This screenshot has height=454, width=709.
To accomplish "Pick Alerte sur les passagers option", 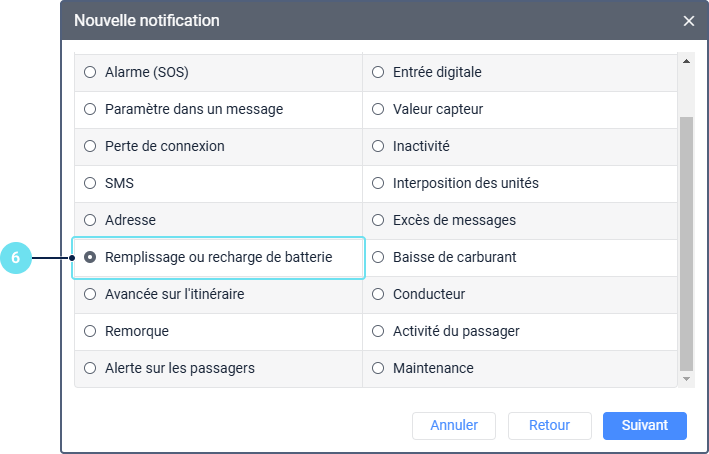I will pos(90,368).
